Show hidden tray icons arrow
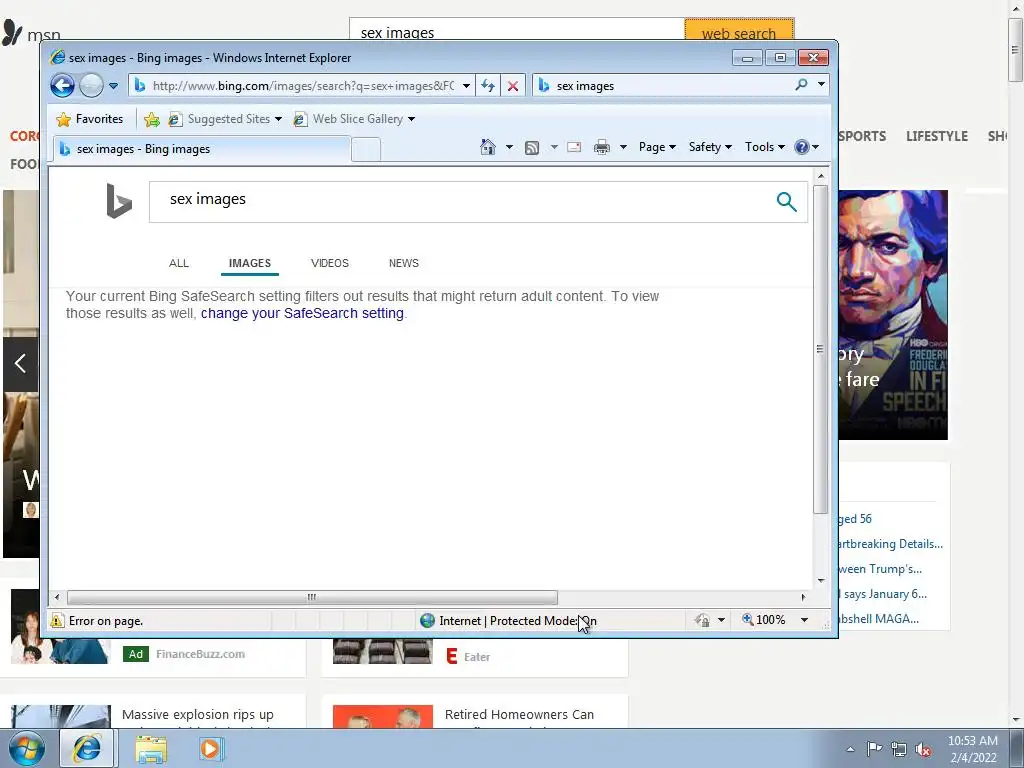 tap(850, 749)
